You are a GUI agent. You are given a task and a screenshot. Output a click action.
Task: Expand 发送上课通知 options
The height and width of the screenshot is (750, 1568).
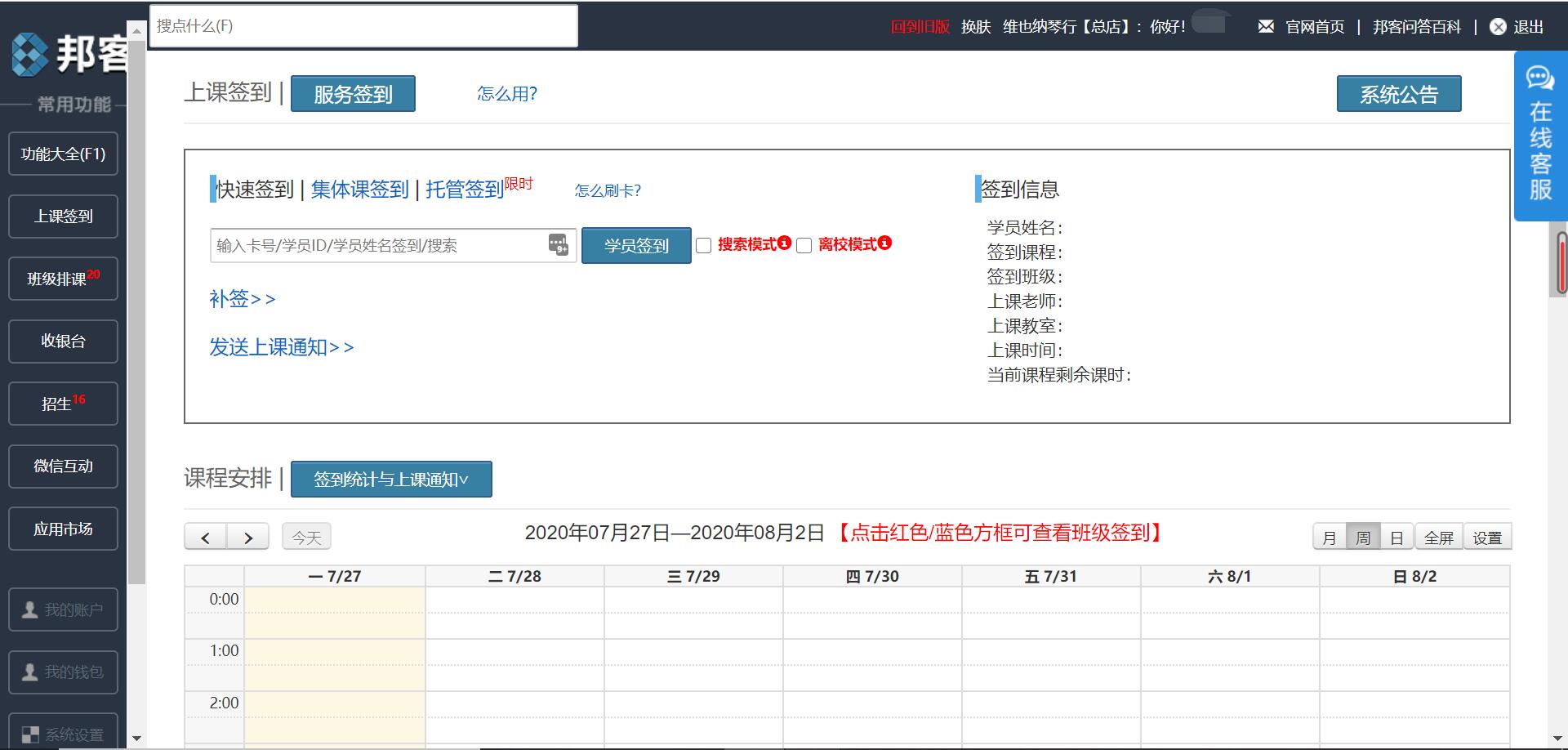tap(281, 347)
